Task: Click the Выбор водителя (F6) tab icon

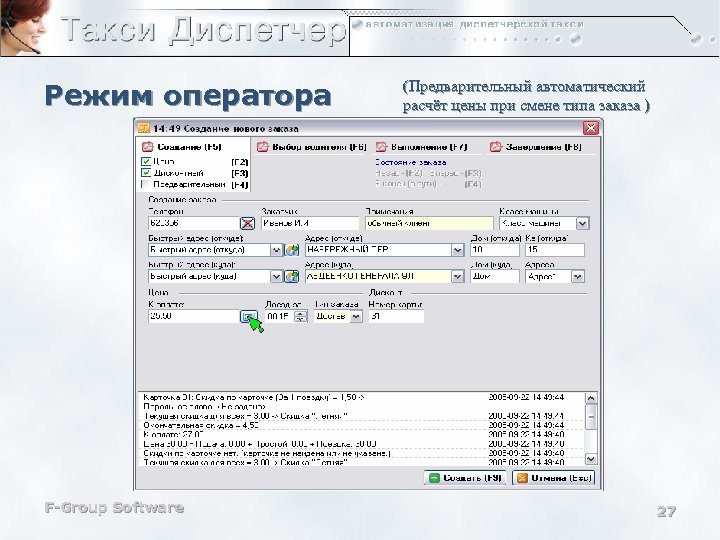Action: 263,147
